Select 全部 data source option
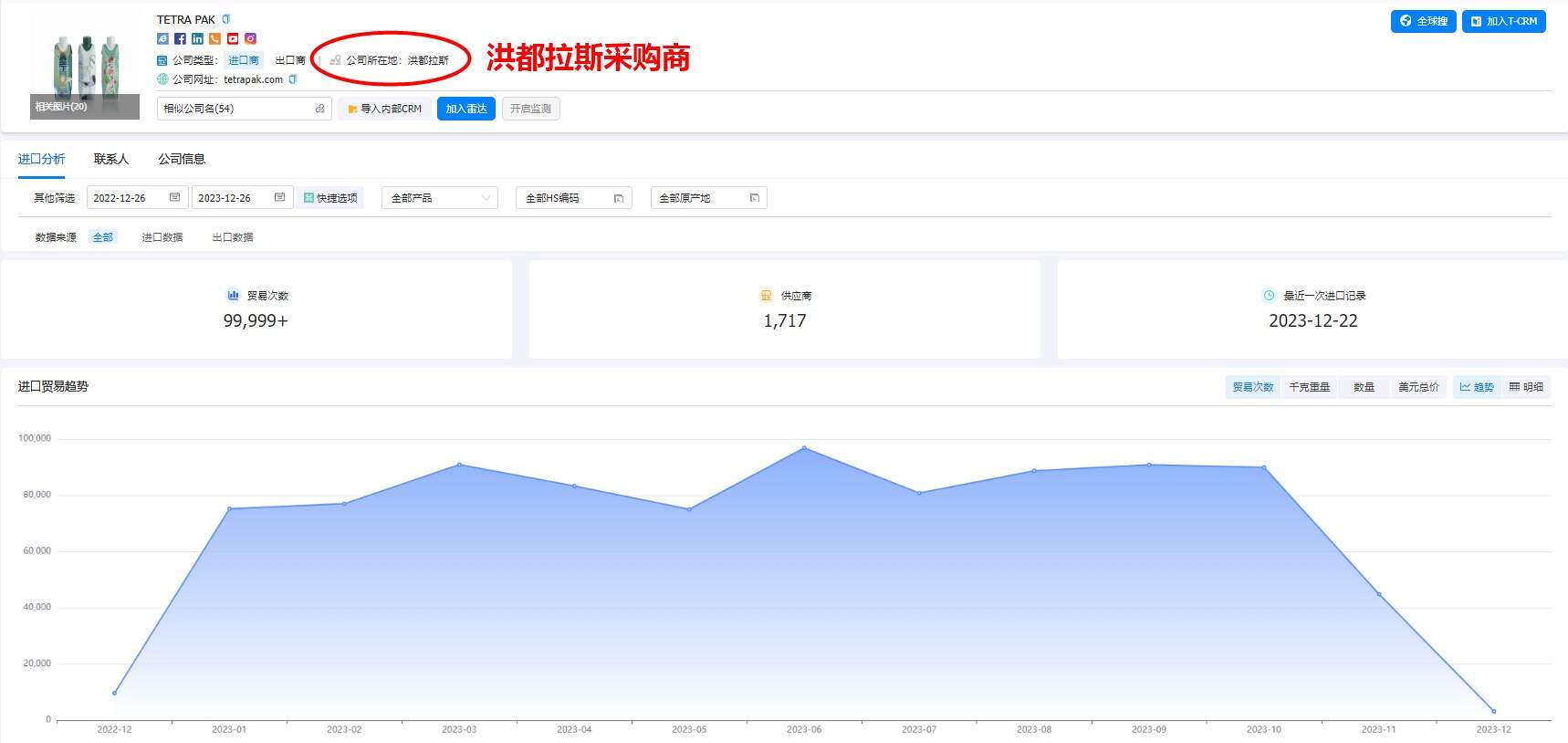The height and width of the screenshot is (743, 1568). 103,237
